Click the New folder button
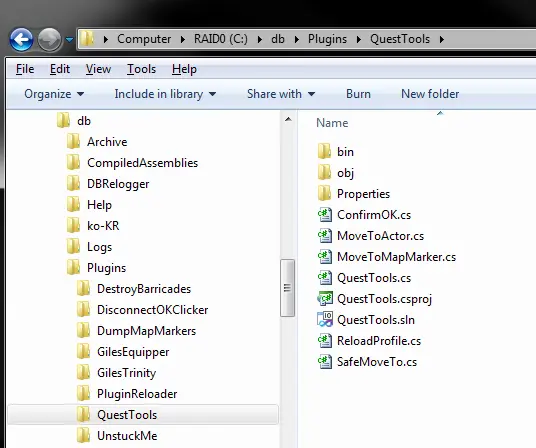The height and width of the screenshot is (448, 536). pos(430,94)
